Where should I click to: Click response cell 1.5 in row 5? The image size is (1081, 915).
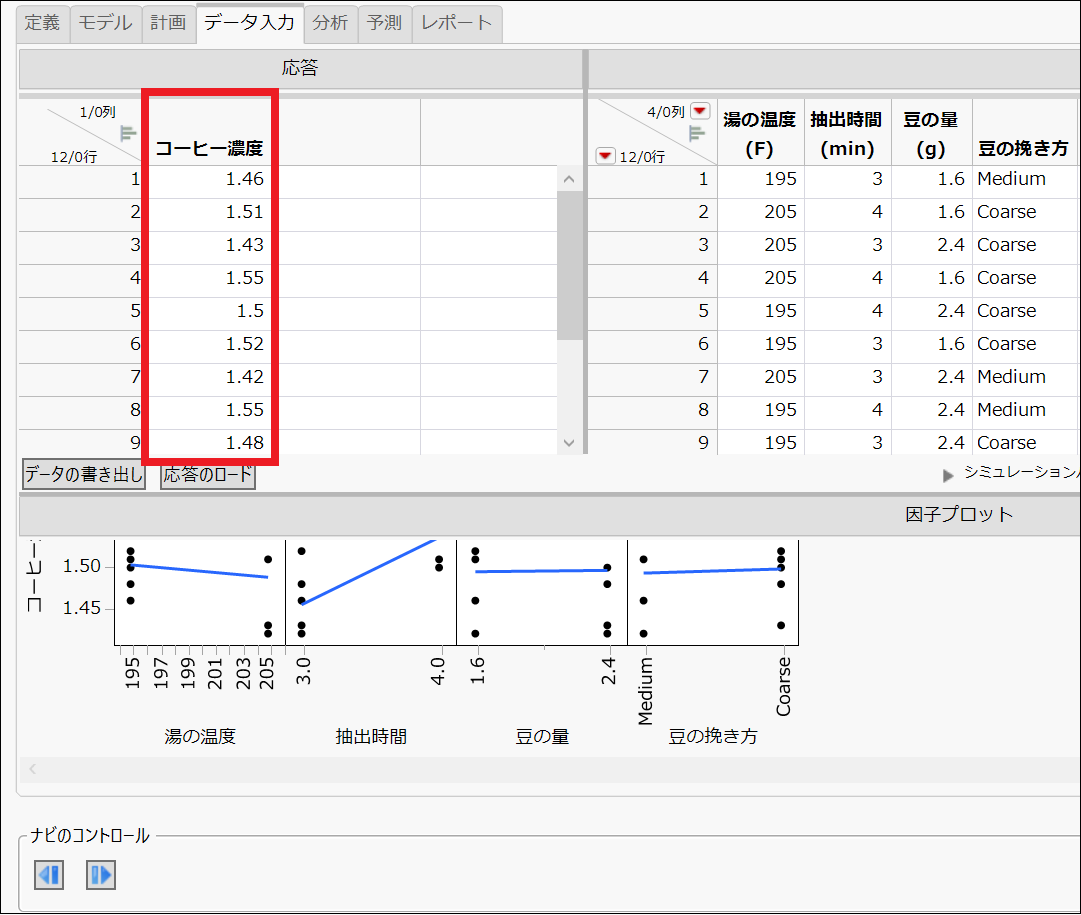(210, 311)
